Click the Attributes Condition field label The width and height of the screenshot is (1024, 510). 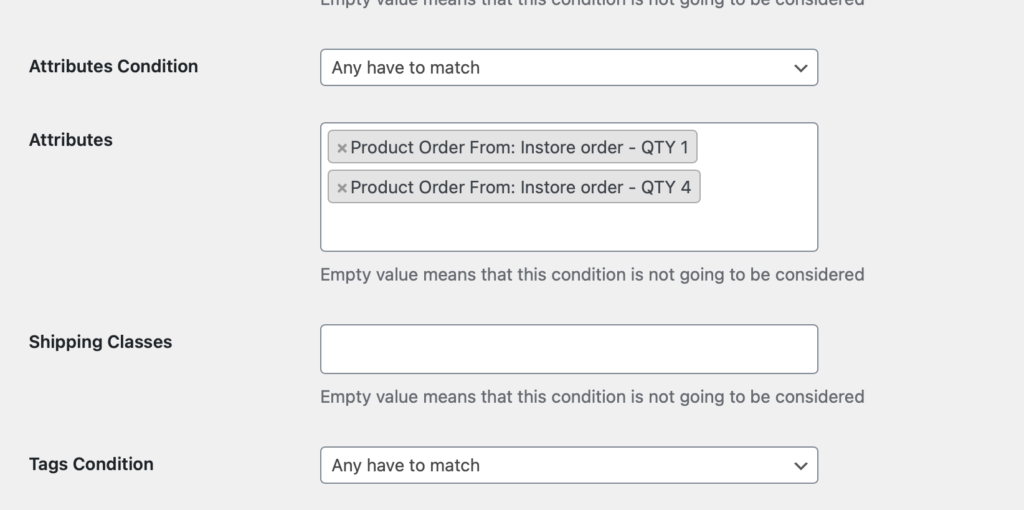coord(113,66)
